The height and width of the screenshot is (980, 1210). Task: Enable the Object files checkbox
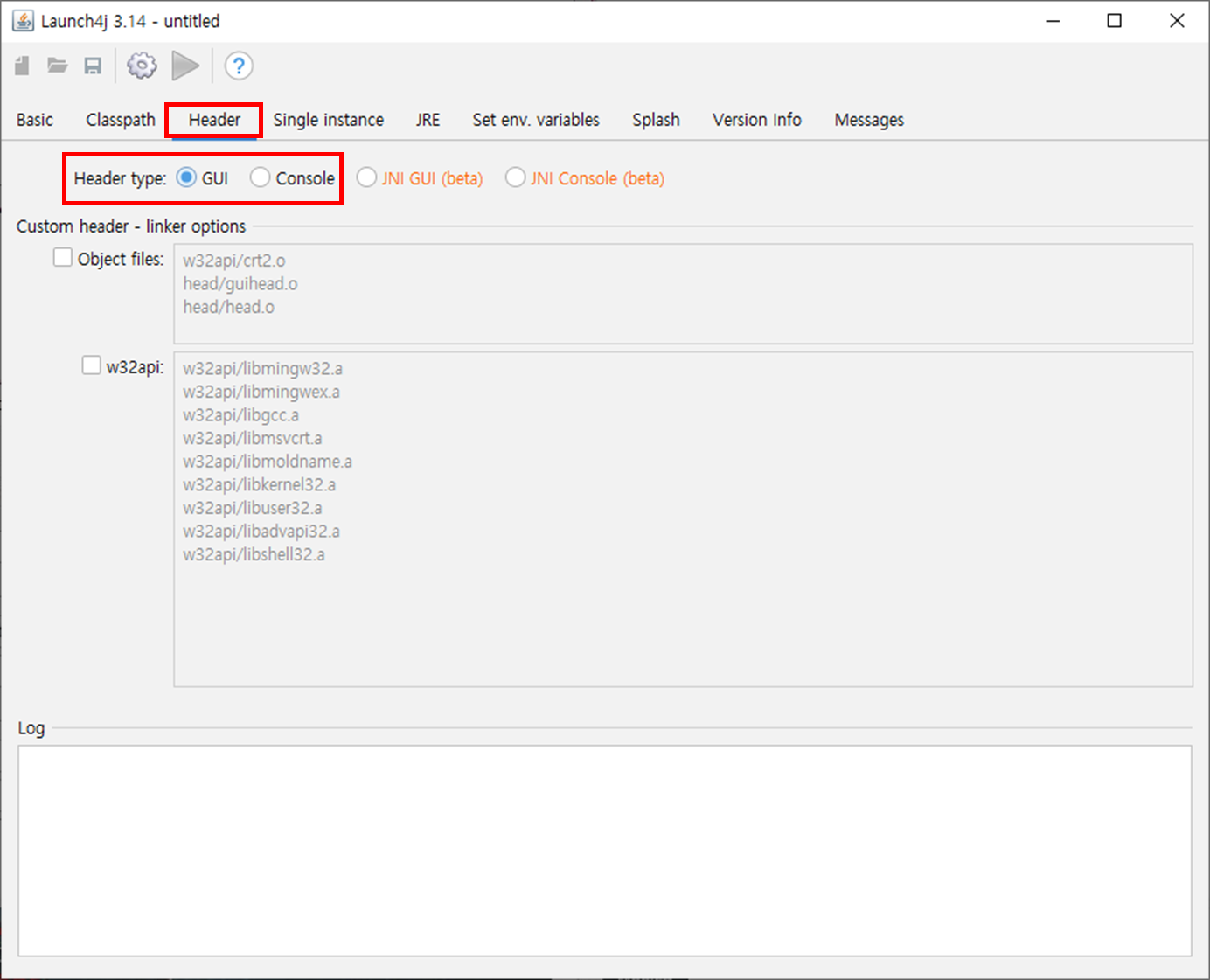(x=63, y=257)
